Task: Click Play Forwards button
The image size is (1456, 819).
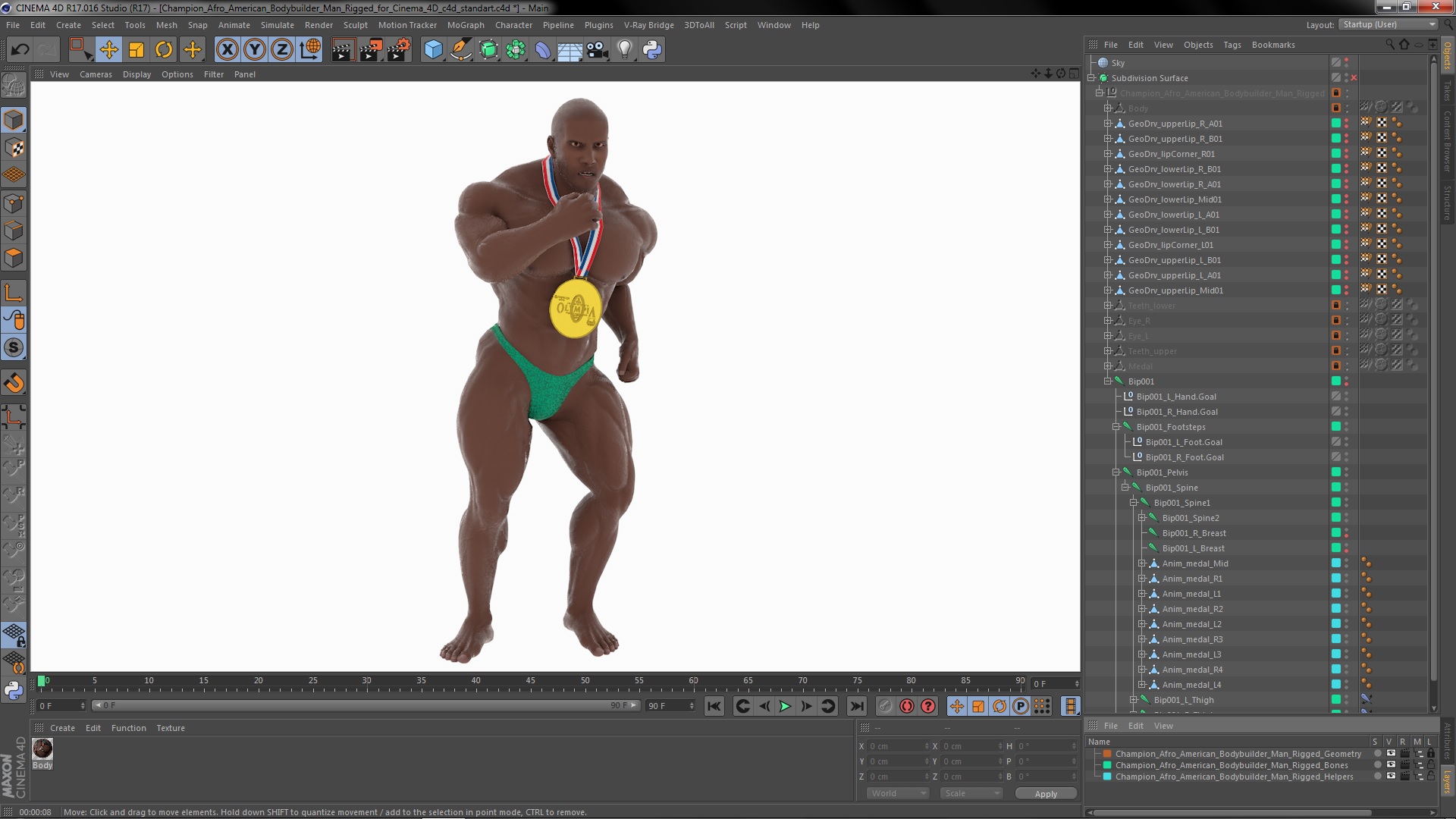Action: [x=786, y=706]
